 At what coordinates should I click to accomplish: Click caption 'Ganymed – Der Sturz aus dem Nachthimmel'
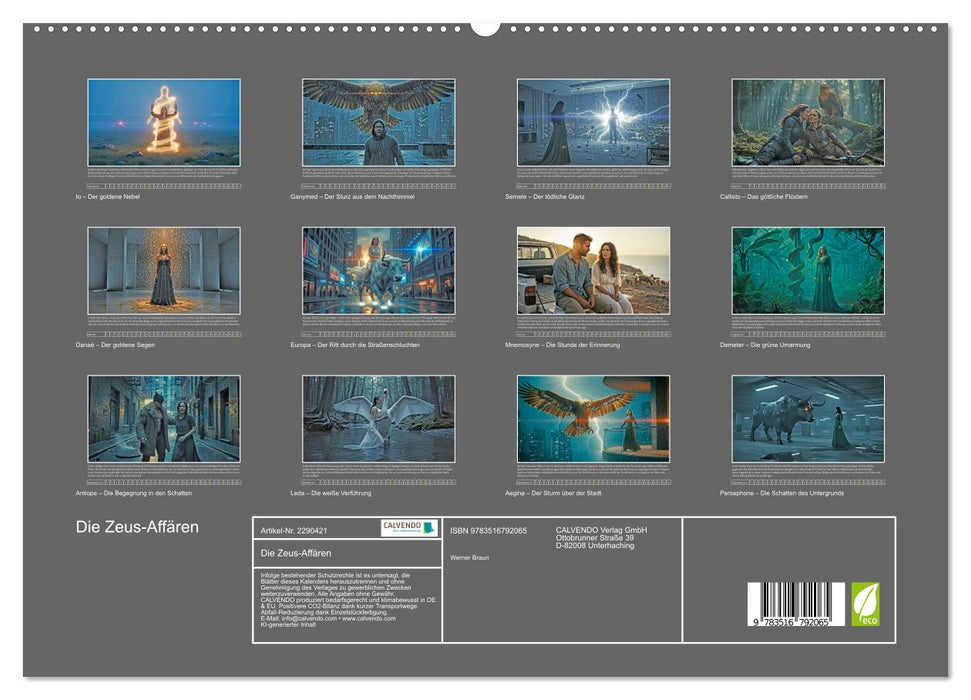click(x=352, y=196)
